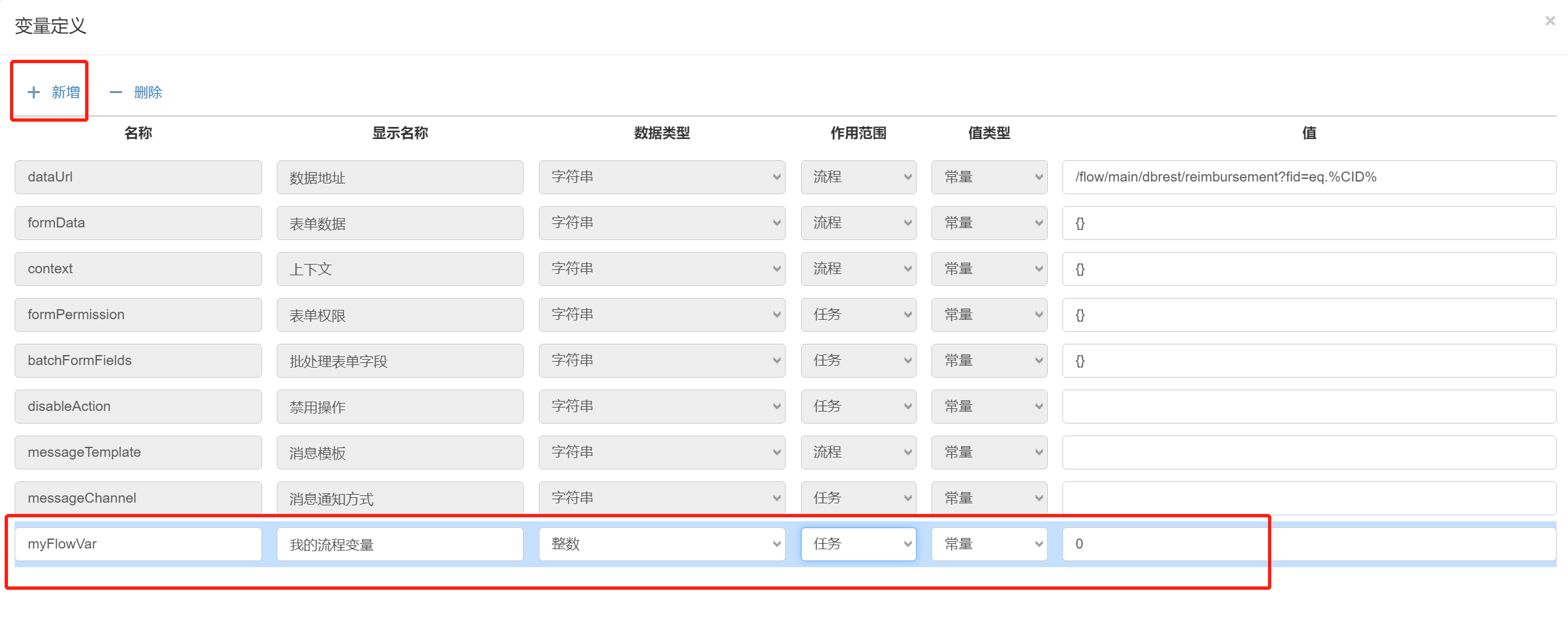Click the 批处理表单字段 display name field
Image resolution: width=1568 pixels, height=627 pixels.
[x=399, y=360]
